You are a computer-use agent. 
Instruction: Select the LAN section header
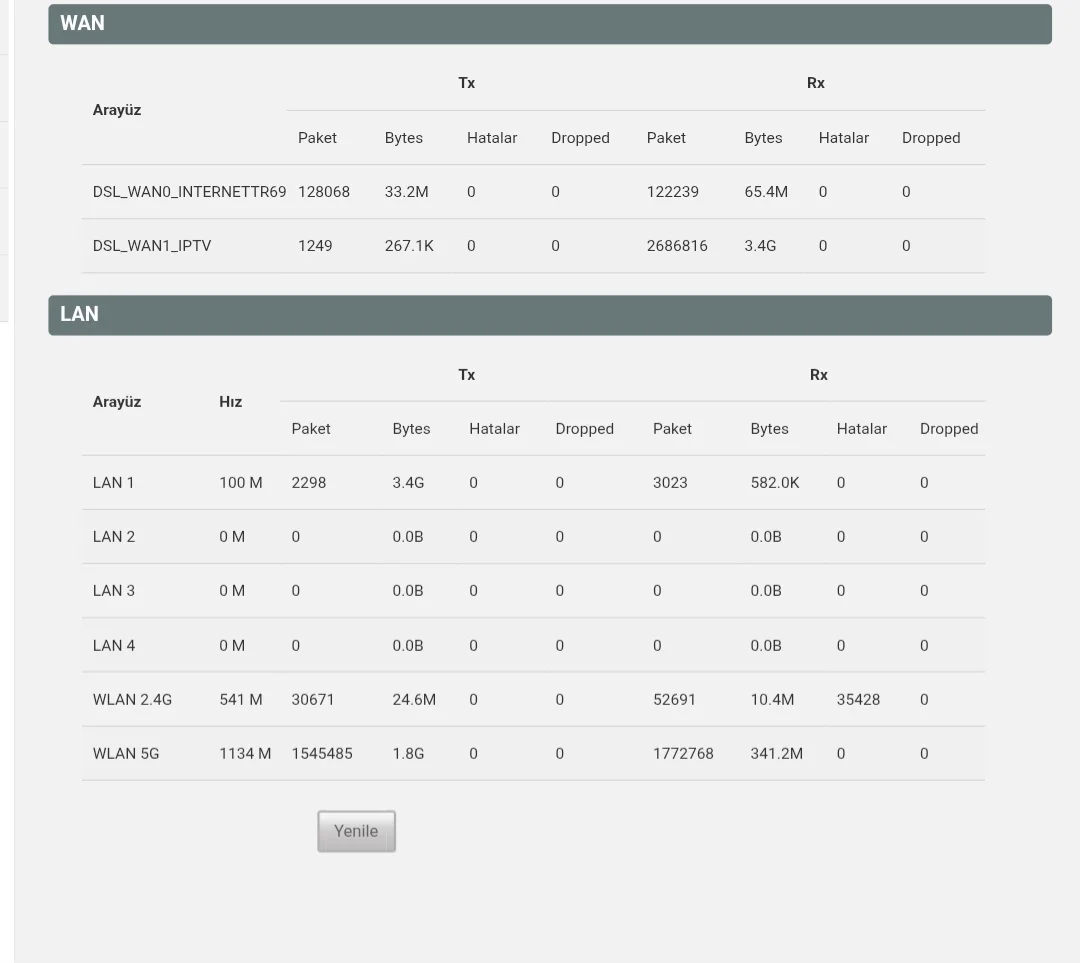click(550, 315)
